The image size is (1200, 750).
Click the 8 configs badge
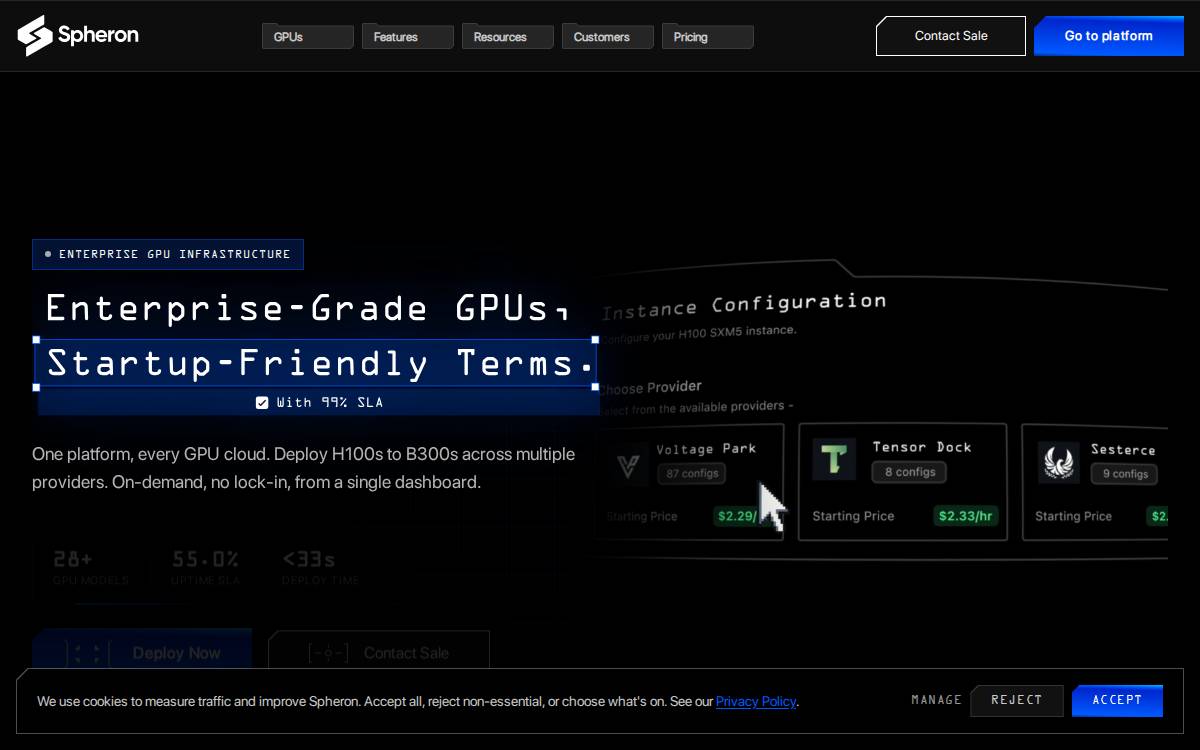[x=909, y=472]
